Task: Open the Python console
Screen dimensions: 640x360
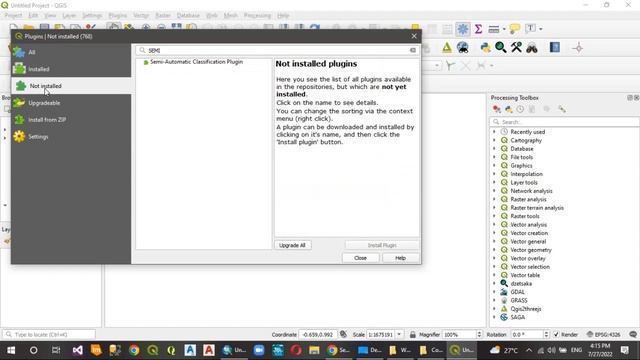Action: (x=485, y=48)
